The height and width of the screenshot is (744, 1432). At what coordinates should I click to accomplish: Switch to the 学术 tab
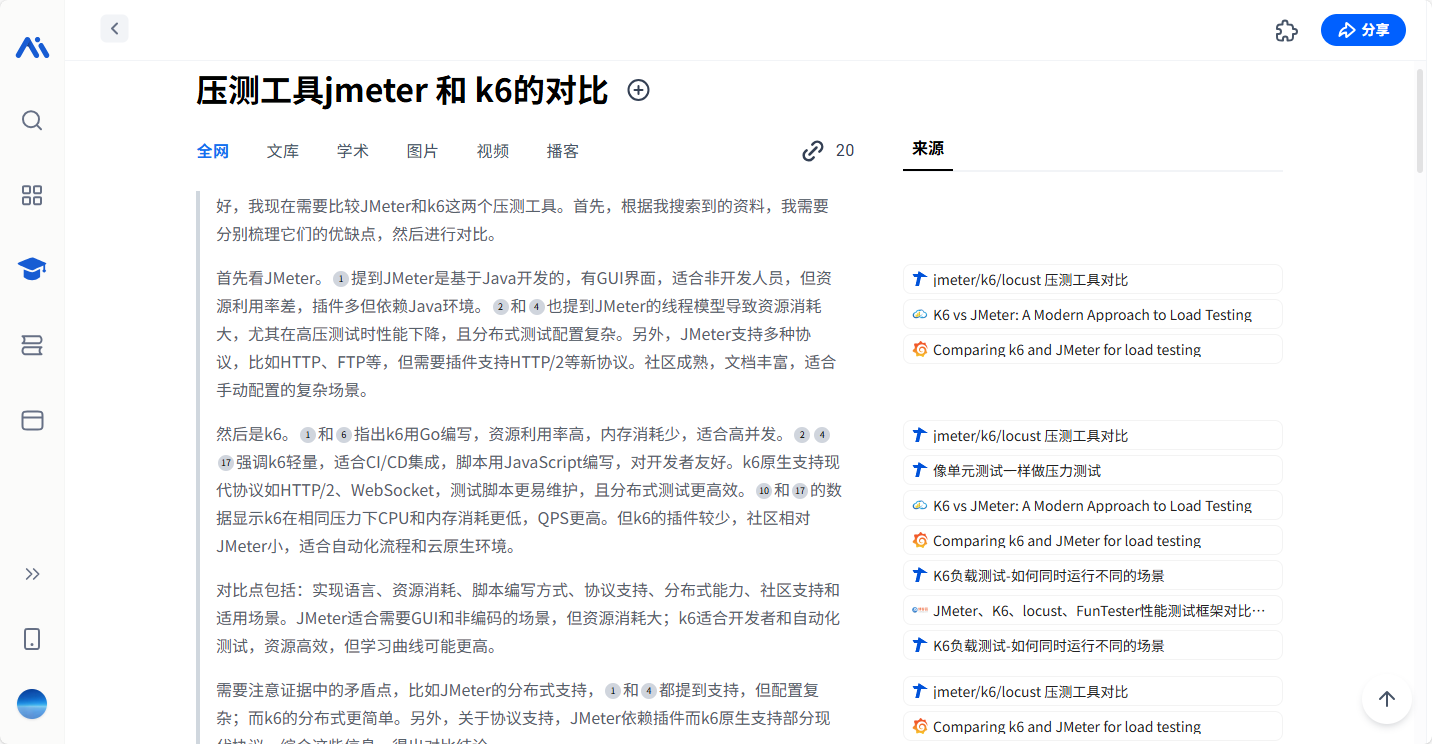[353, 151]
